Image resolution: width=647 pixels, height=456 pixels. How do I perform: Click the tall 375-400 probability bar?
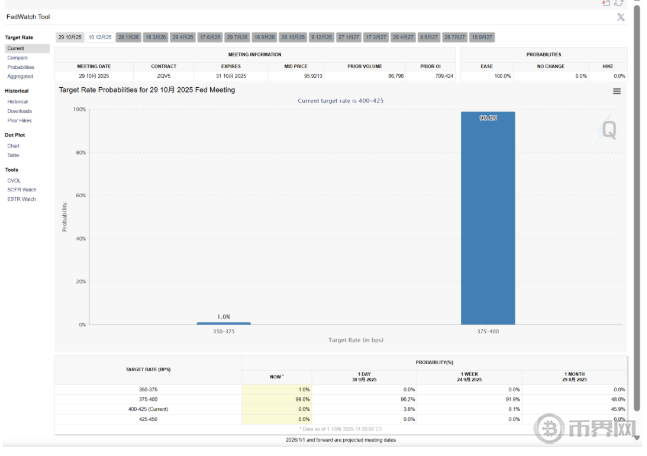[x=487, y=218]
